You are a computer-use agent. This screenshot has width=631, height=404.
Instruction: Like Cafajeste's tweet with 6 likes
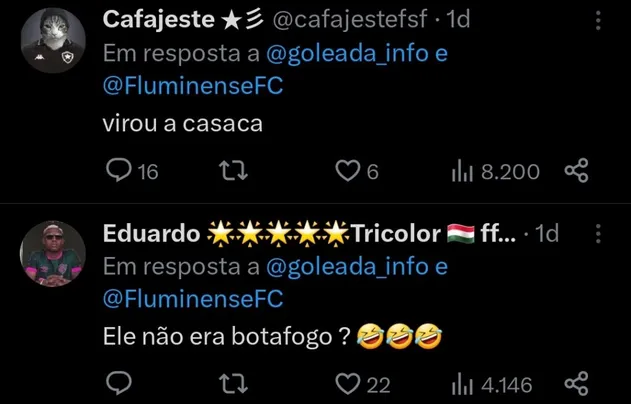click(x=347, y=172)
